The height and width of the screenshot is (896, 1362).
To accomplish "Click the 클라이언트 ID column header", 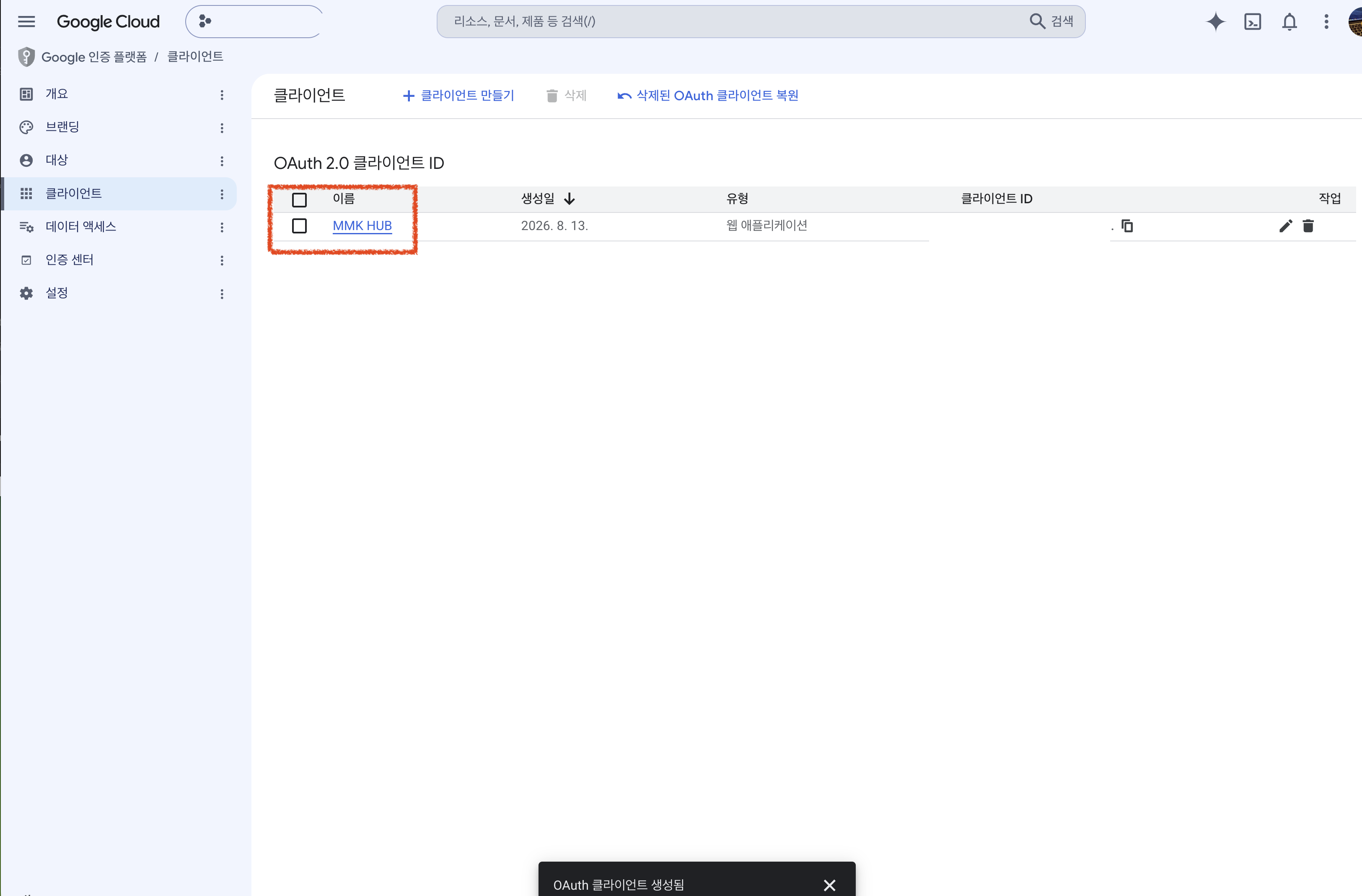I will tap(996, 199).
